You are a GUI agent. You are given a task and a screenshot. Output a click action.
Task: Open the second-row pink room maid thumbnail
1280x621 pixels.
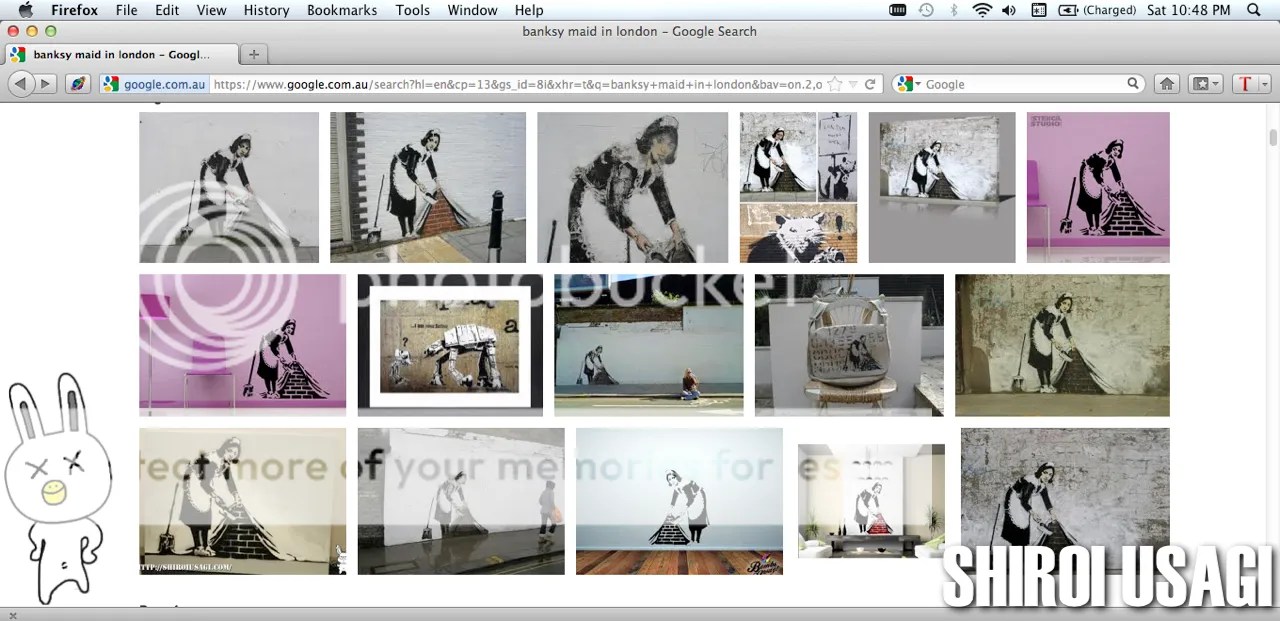point(242,345)
